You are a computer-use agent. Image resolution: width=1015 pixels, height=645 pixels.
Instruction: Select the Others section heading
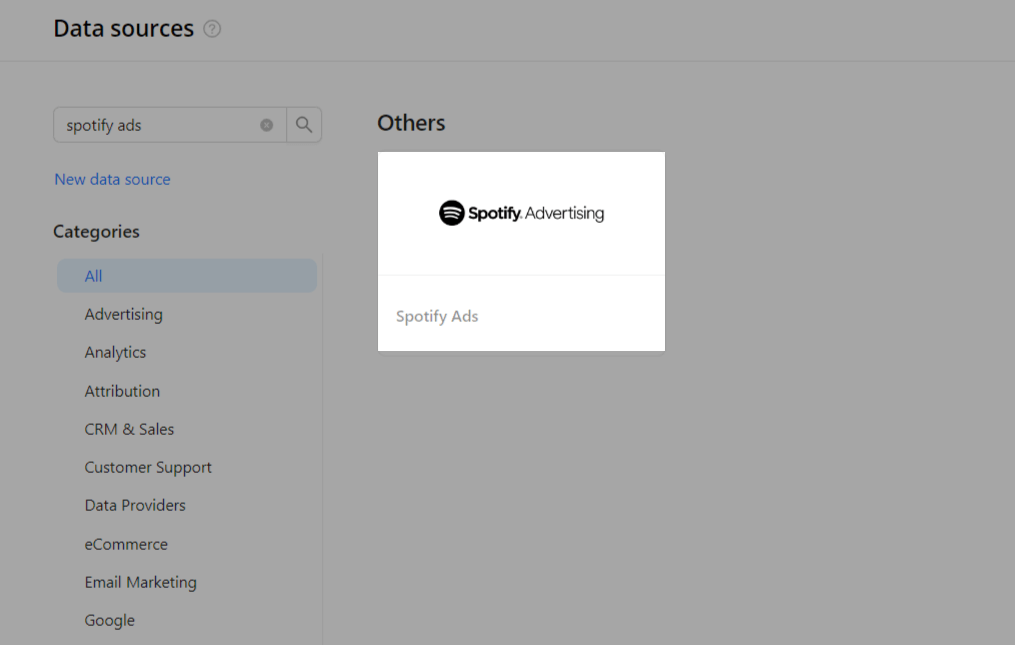click(411, 123)
